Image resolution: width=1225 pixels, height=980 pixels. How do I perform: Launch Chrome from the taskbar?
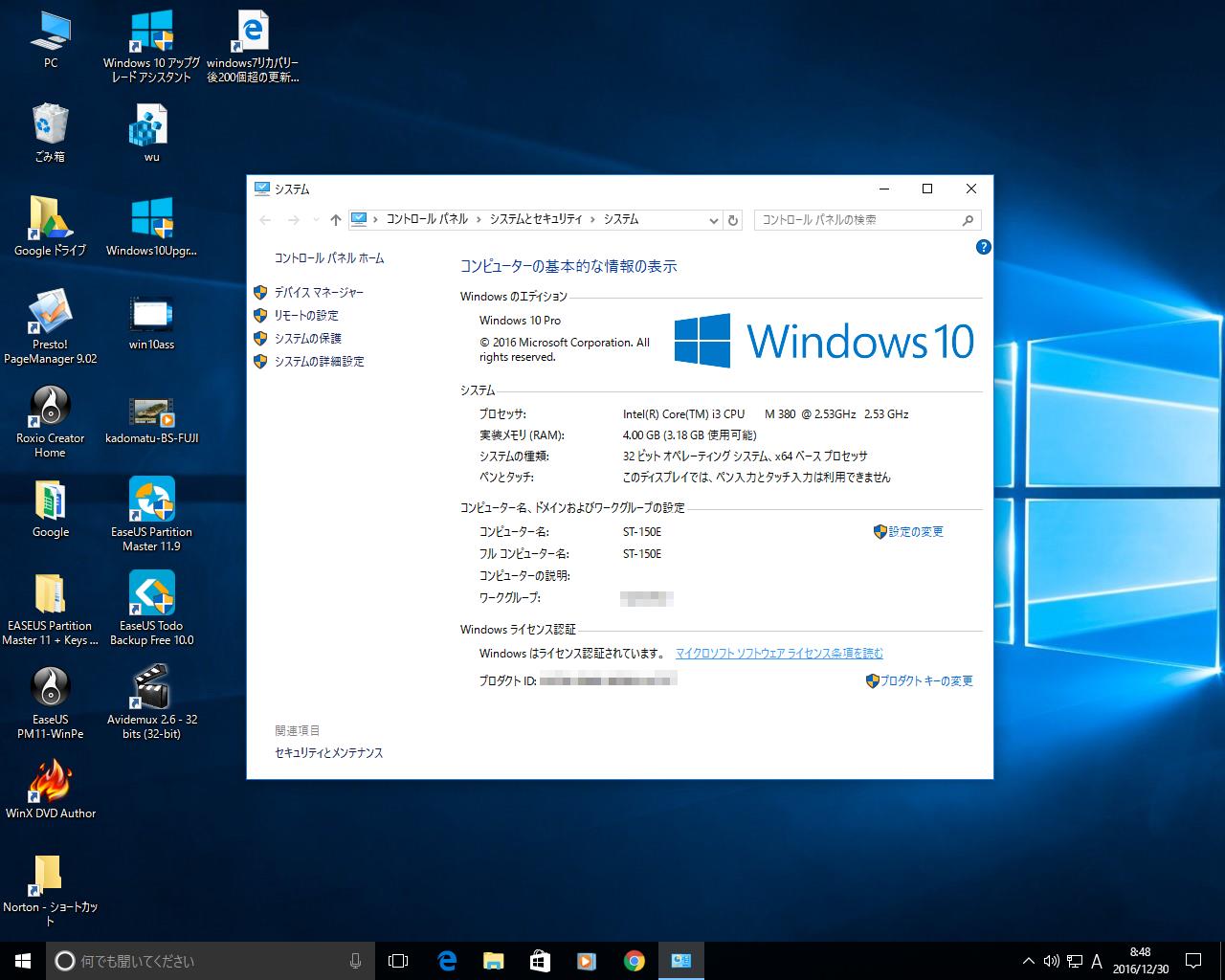pyautogui.click(x=634, y=960)
